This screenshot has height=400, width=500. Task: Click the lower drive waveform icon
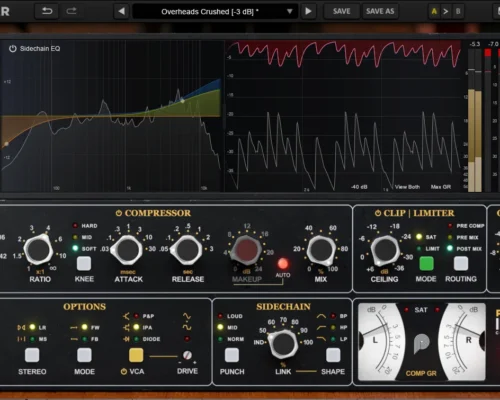coord(187,327)
